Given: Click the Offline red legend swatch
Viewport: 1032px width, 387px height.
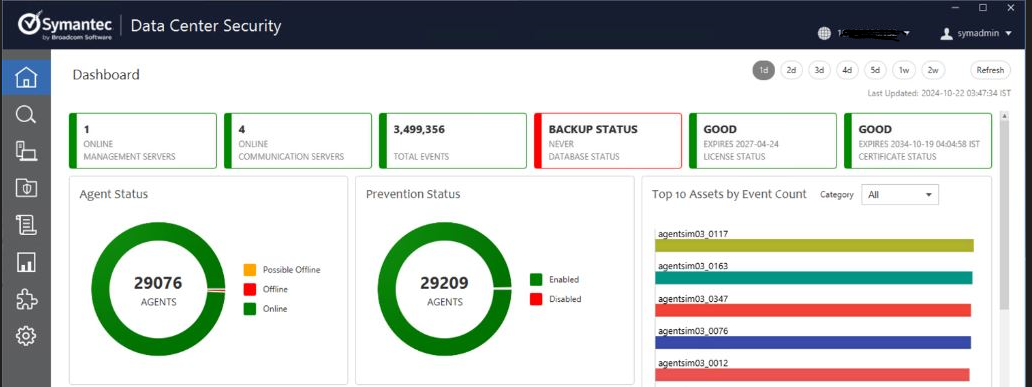Looking at the screenshot, I should [249, 289].
